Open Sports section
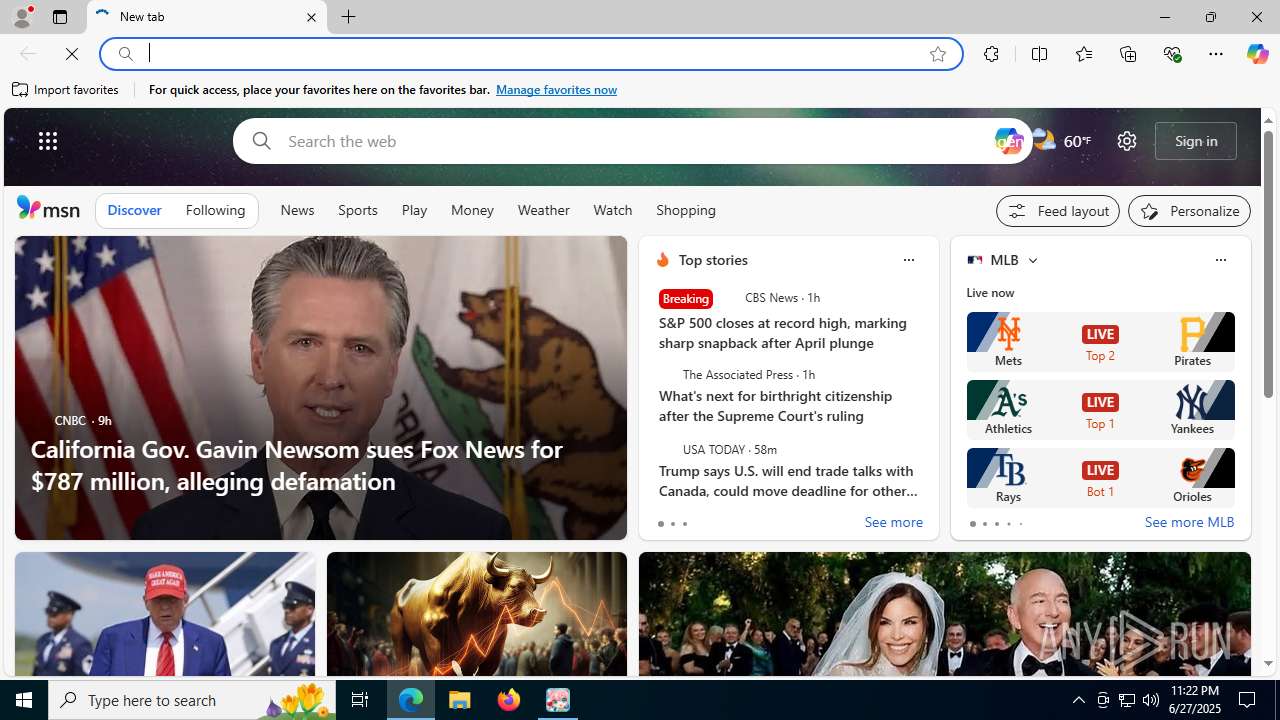Image resolution: width=1280 pixels, height=720 pixels. 357,211
